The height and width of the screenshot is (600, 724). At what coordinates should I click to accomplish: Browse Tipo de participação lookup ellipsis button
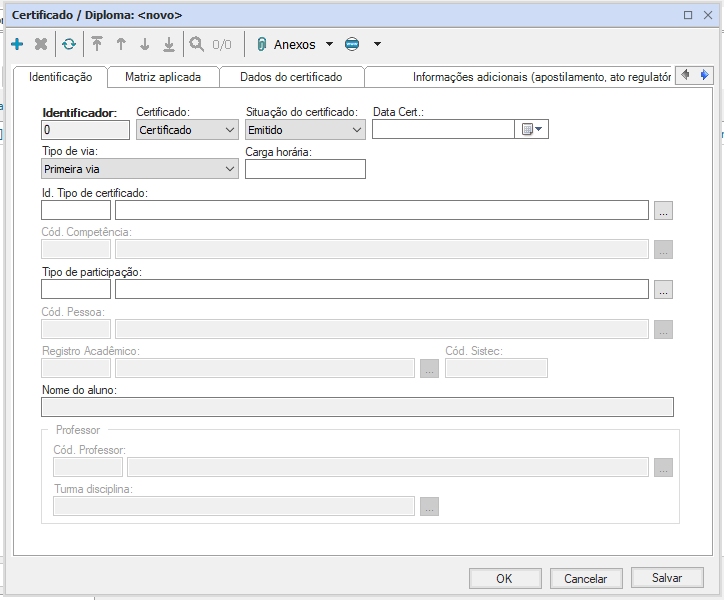[x=664, y=289]
